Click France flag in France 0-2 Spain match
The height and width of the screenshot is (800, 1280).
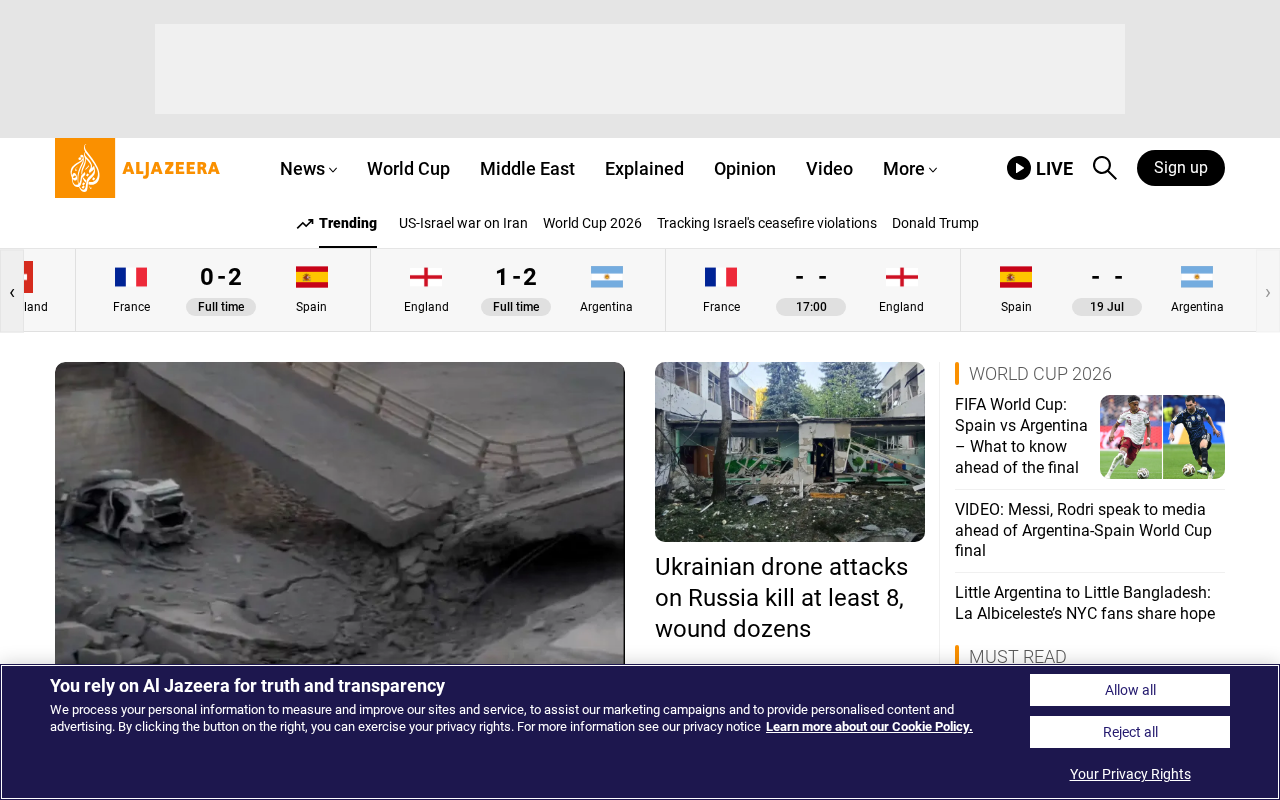[x=131, y=277]
